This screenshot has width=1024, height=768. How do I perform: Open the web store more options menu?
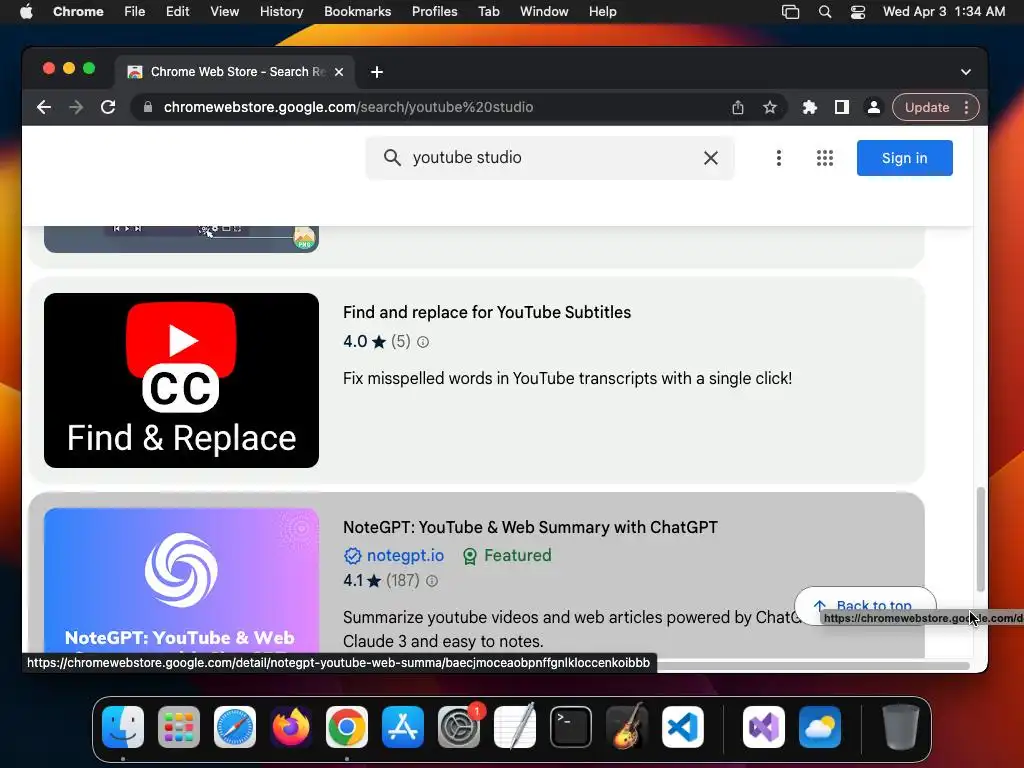click(778, 157)
